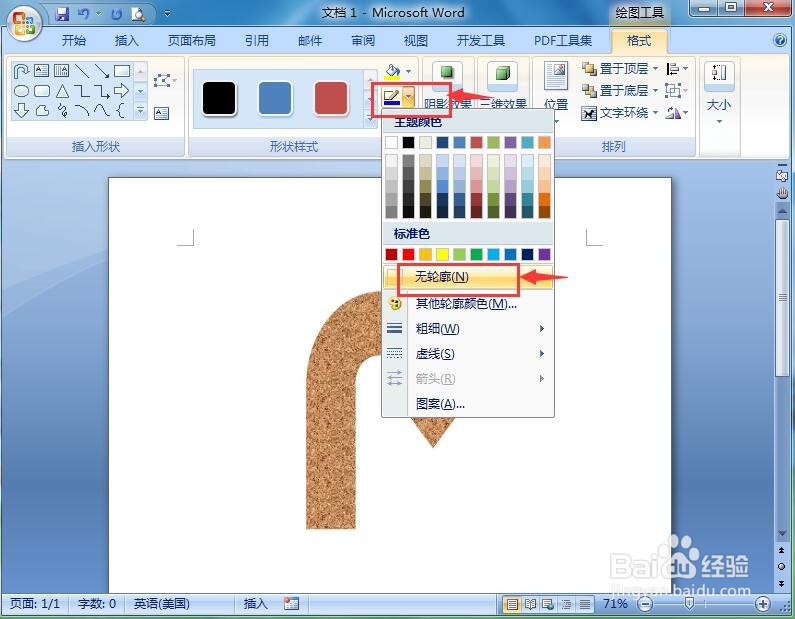Open the 文字环绕 dropdown arrow
Screen dimensions: 795x619
[x=655, y=113]
